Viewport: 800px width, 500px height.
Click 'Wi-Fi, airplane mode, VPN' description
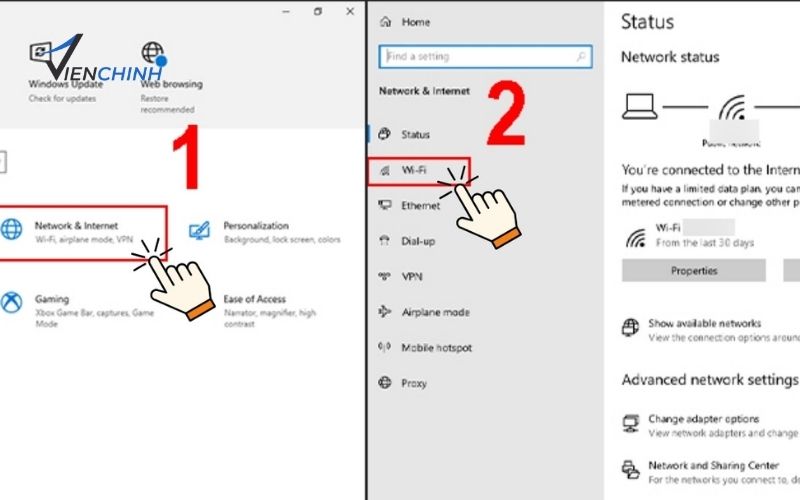(x=84, y=240)
